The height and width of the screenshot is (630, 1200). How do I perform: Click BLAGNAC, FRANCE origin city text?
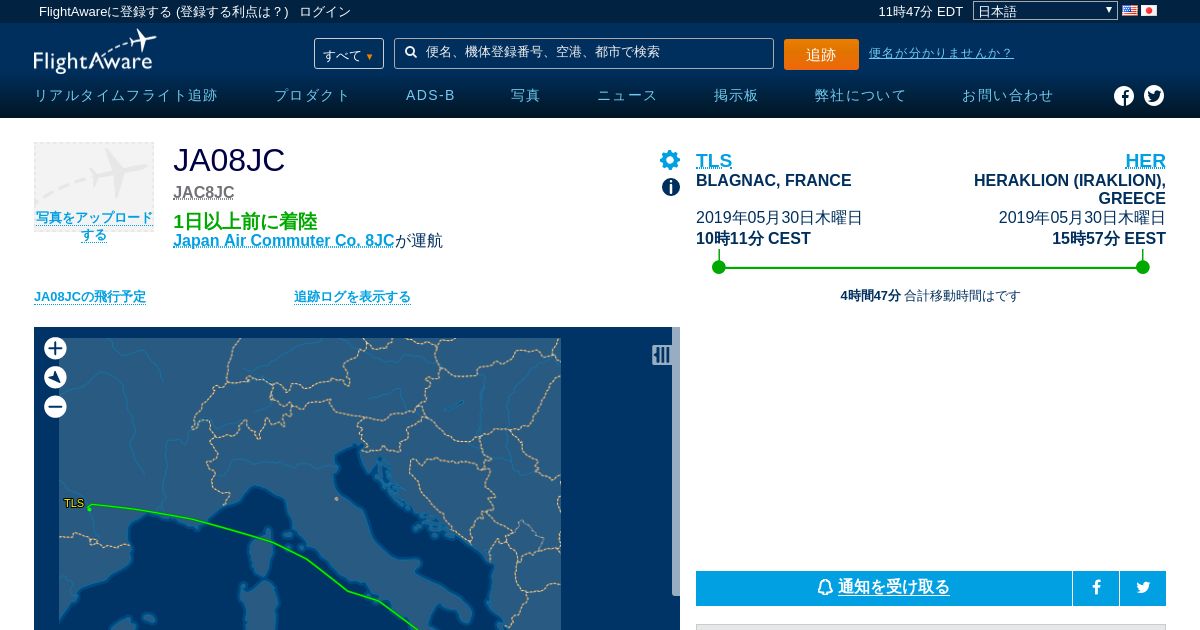774,181
